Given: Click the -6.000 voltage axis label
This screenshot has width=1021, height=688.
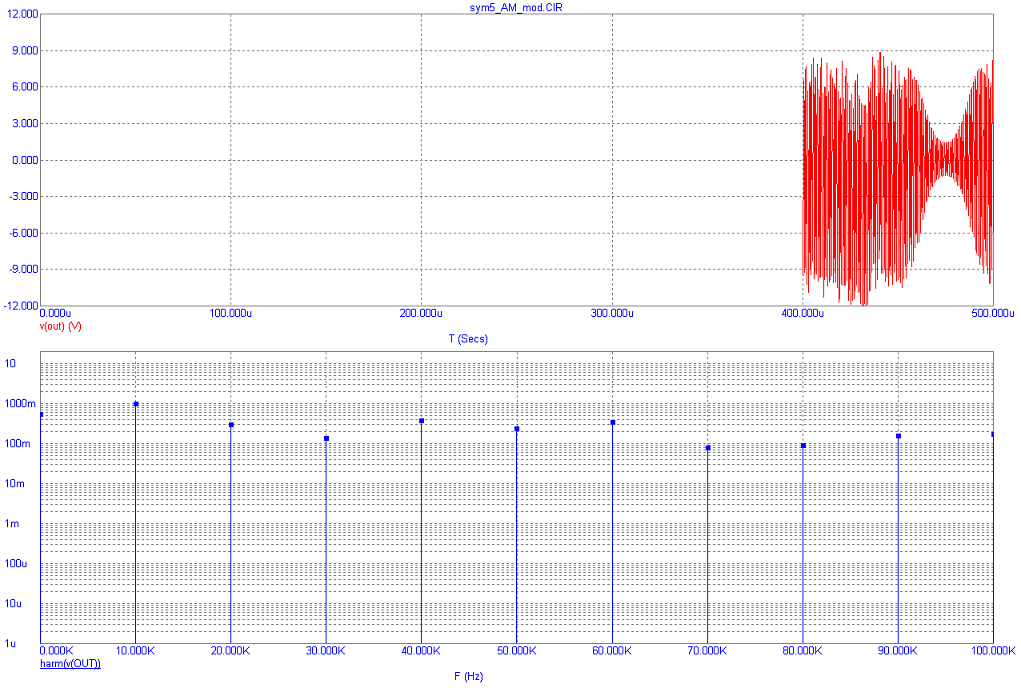Looking at the screenshot, I should (x=23, y=232).
